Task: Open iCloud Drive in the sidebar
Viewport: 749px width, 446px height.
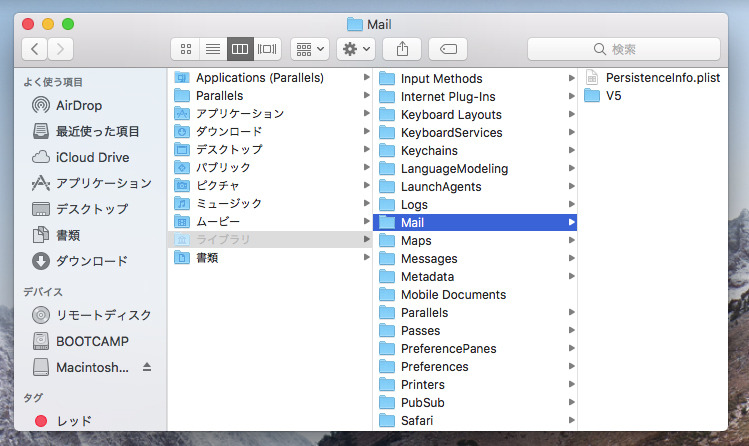Action: click(x=91, y=157)
